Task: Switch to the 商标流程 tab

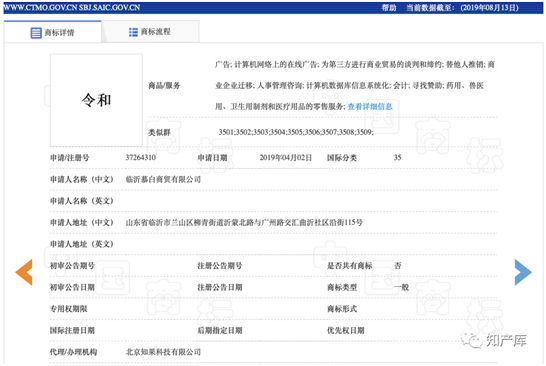Action: click(150, 32)
